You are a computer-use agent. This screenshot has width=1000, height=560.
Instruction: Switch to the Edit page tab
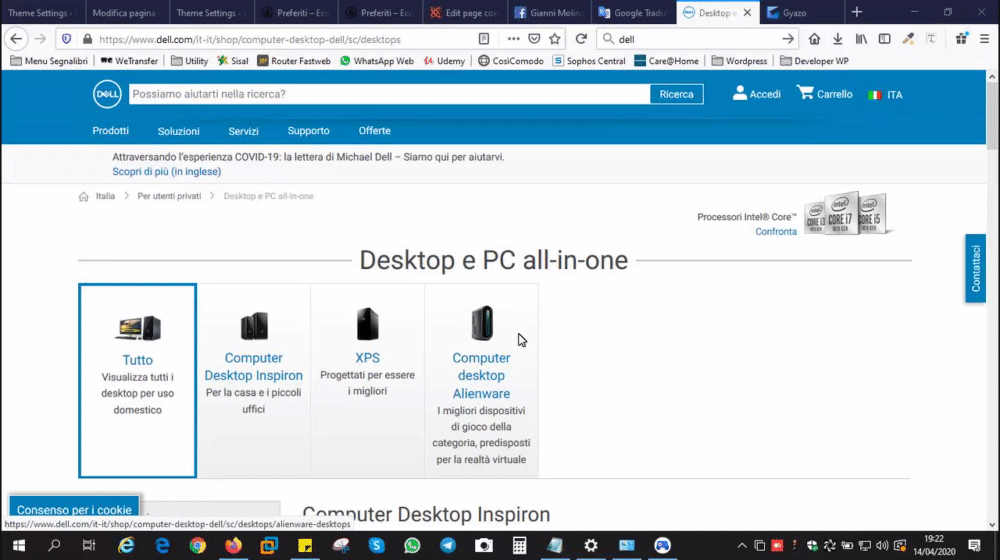click(465, 12)
